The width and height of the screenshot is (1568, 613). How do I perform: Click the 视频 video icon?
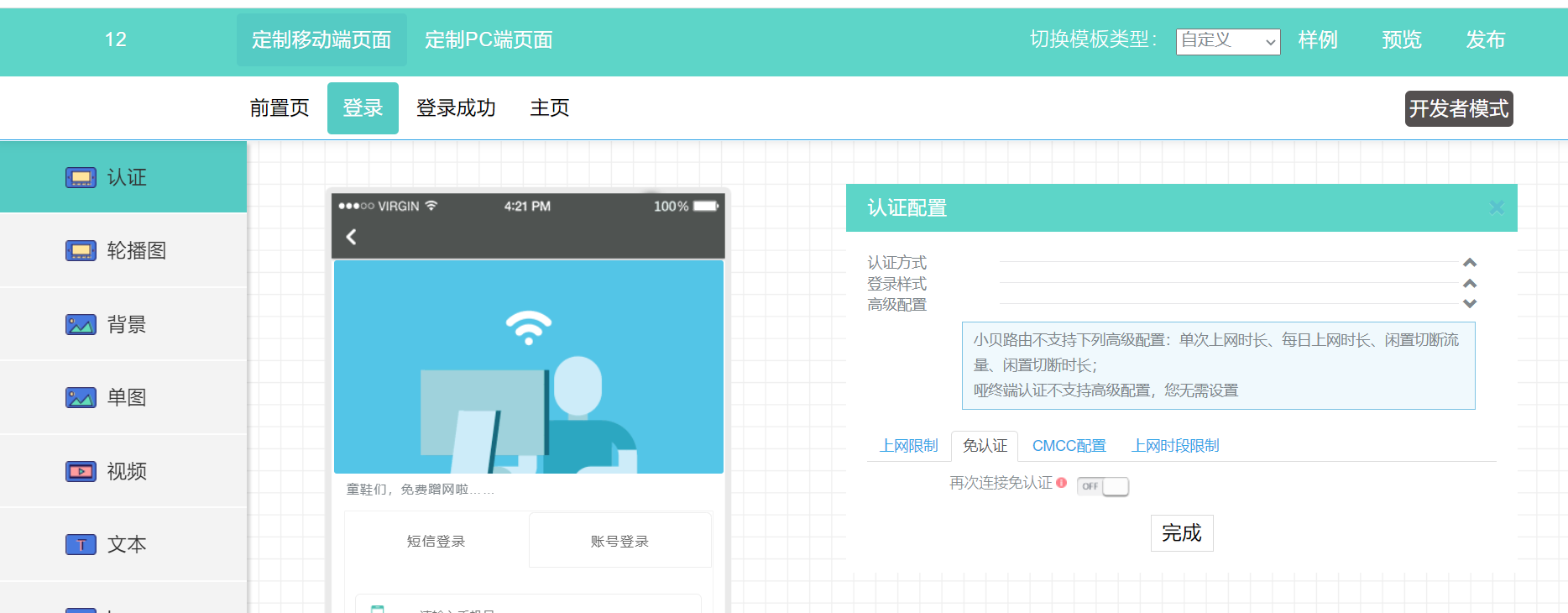[81, 471]
